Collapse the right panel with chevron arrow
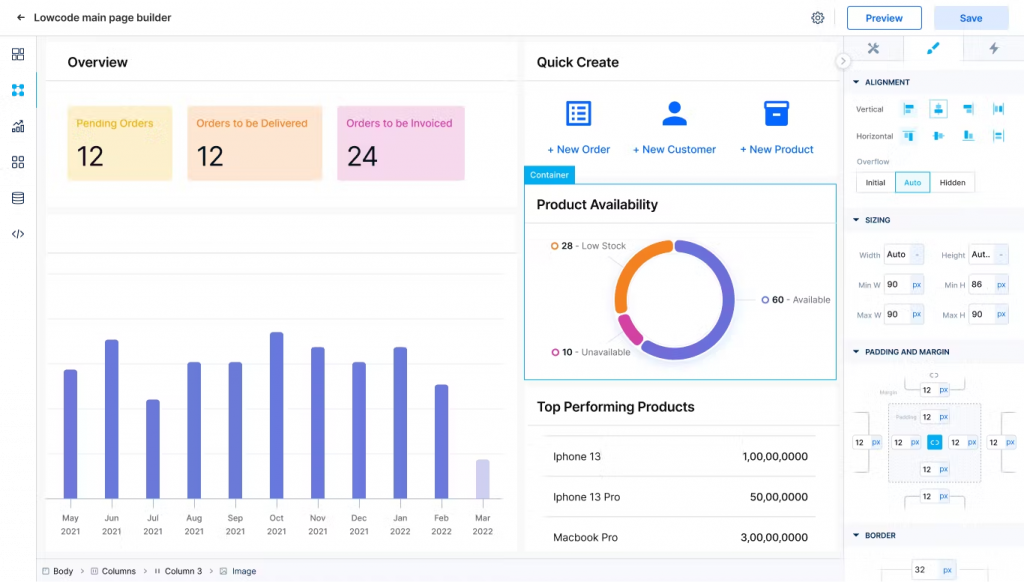The image size is (1024, 582). click(x=843, y=61)
